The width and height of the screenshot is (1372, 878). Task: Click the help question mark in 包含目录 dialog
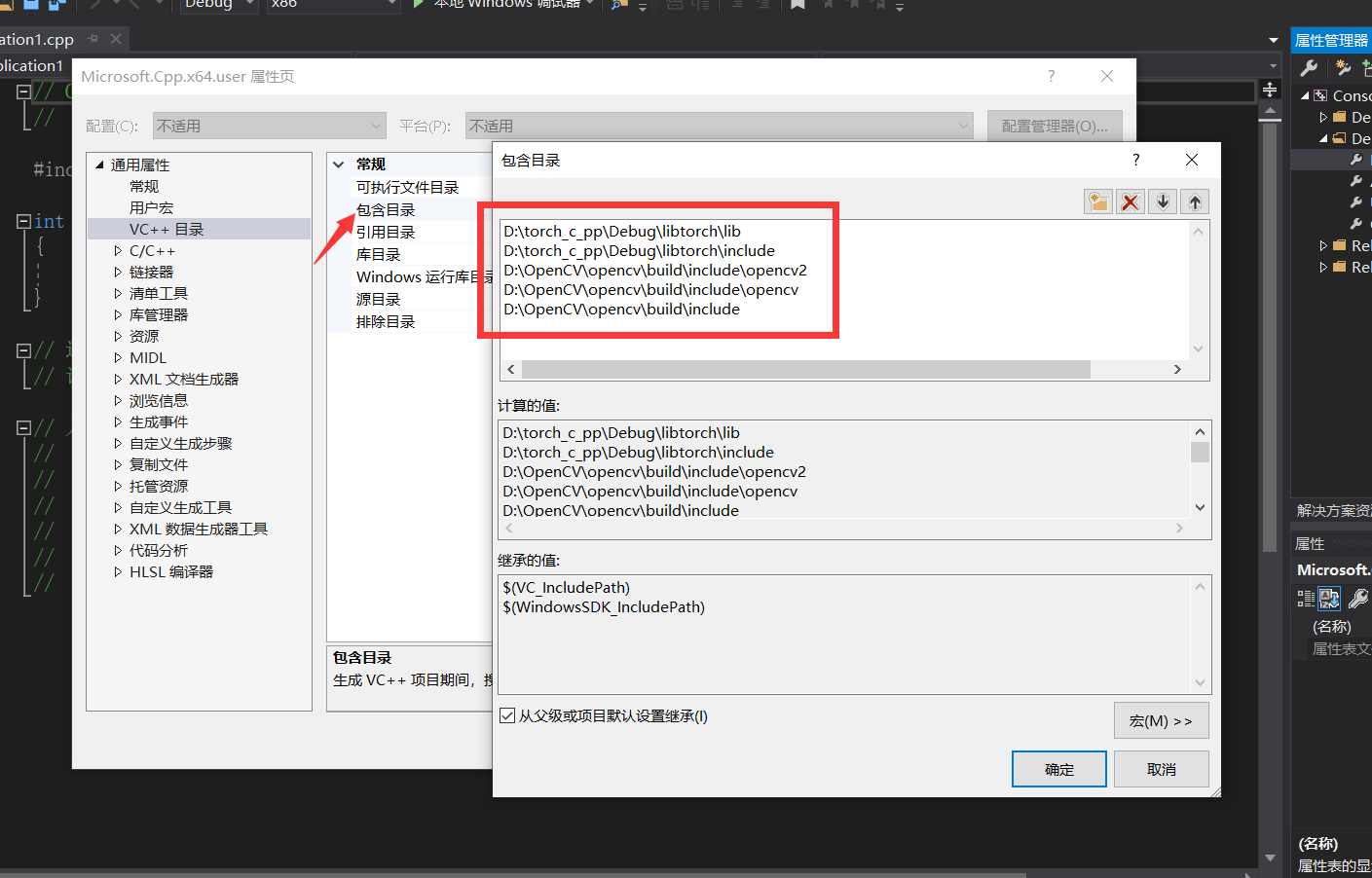pos(1135,160)
